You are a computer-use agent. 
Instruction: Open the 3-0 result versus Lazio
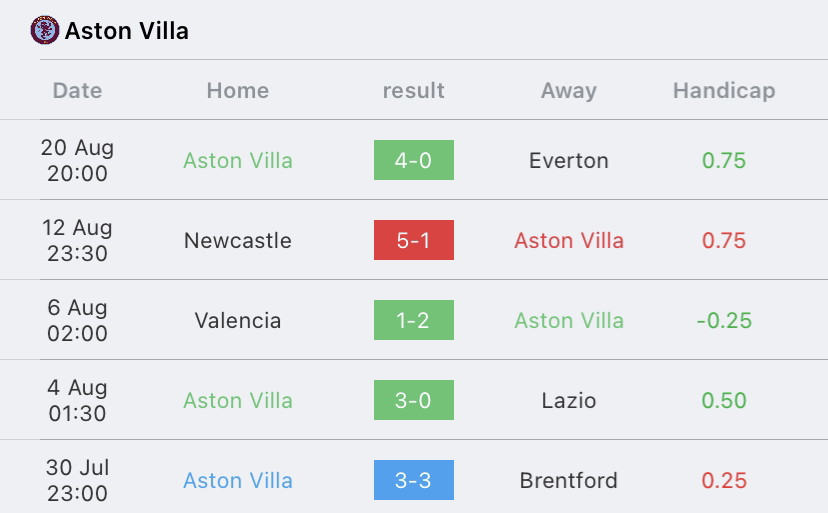point(413,400)
